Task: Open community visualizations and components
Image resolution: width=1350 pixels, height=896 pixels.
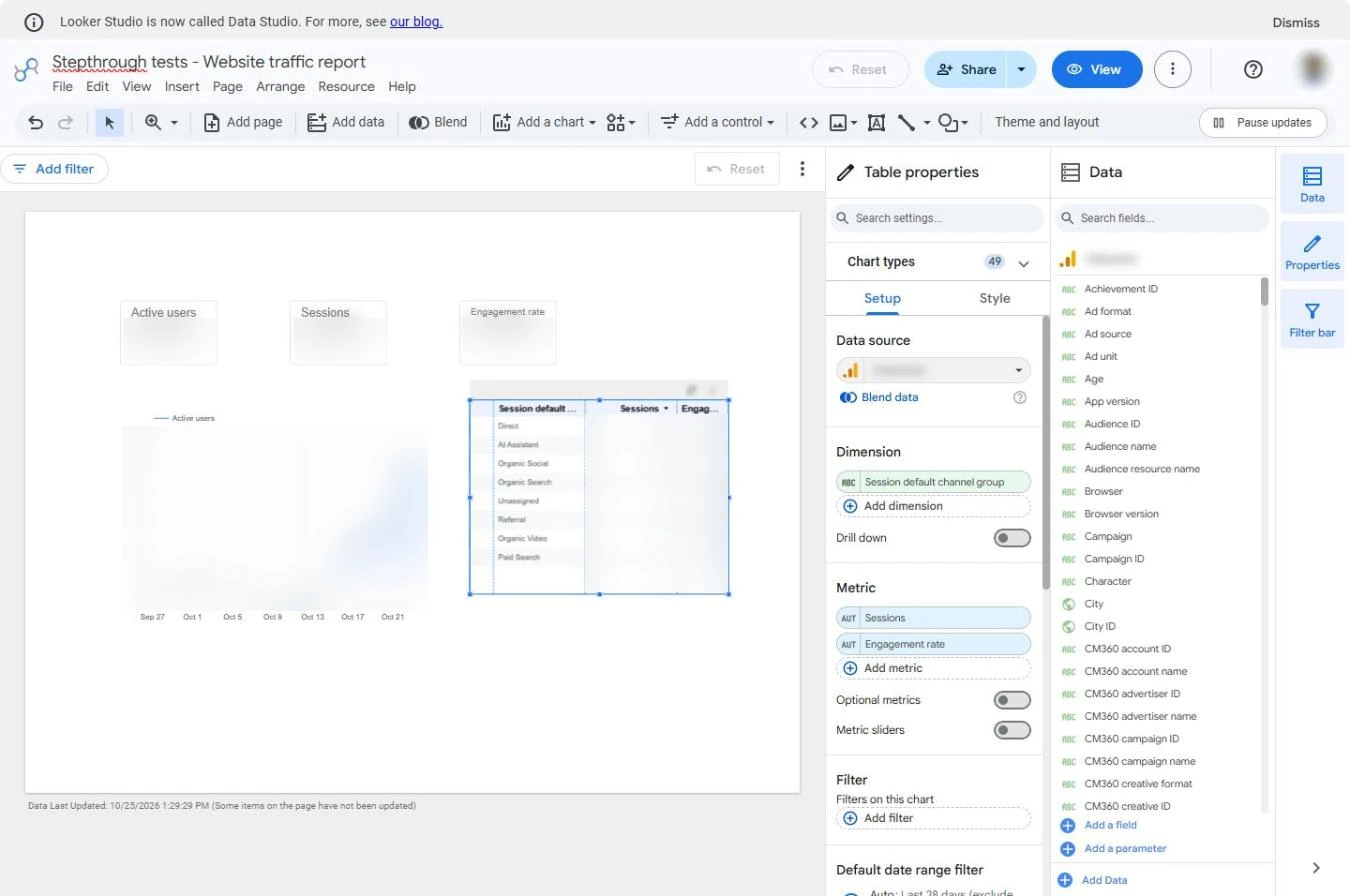Action: click(x=620, y=122)
